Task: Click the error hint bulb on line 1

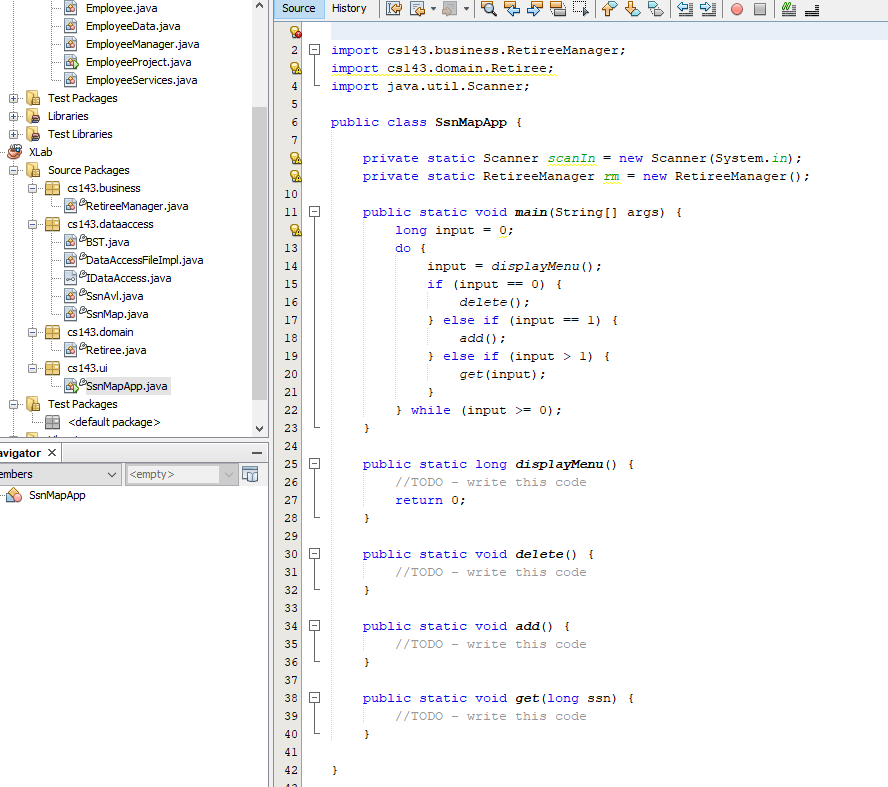Action: coord(295,32)
